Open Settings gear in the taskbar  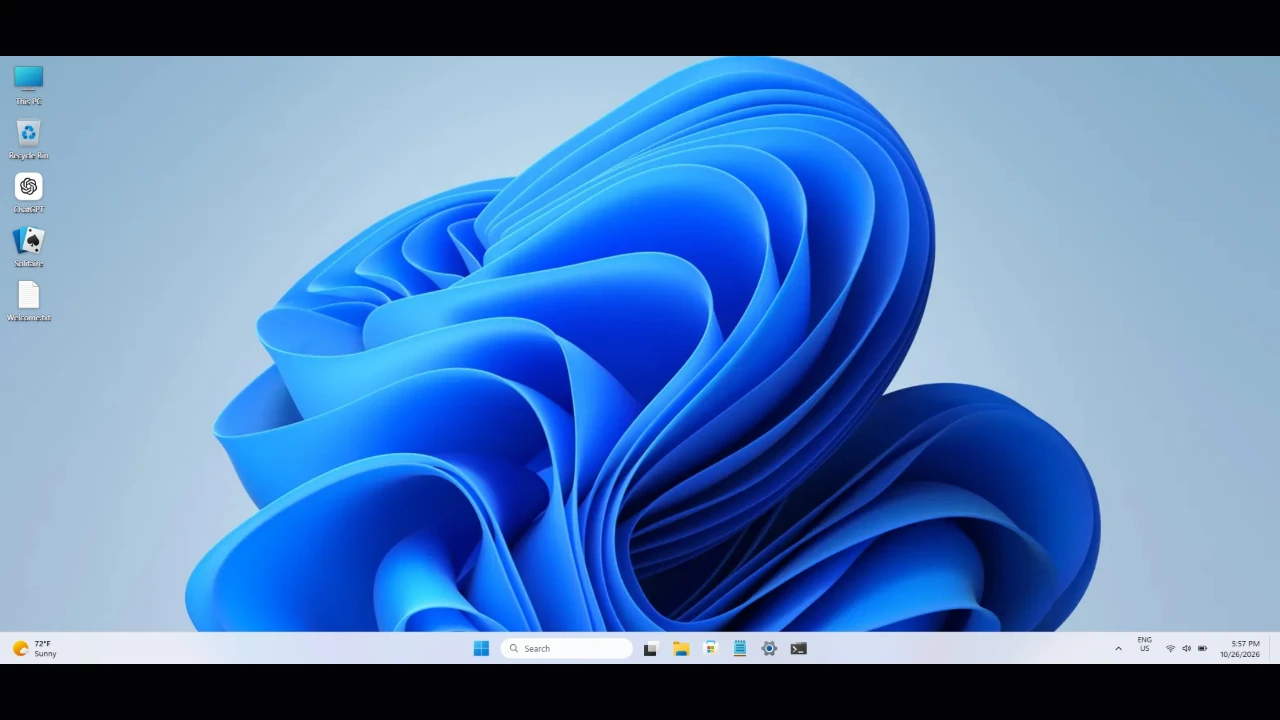769,648
